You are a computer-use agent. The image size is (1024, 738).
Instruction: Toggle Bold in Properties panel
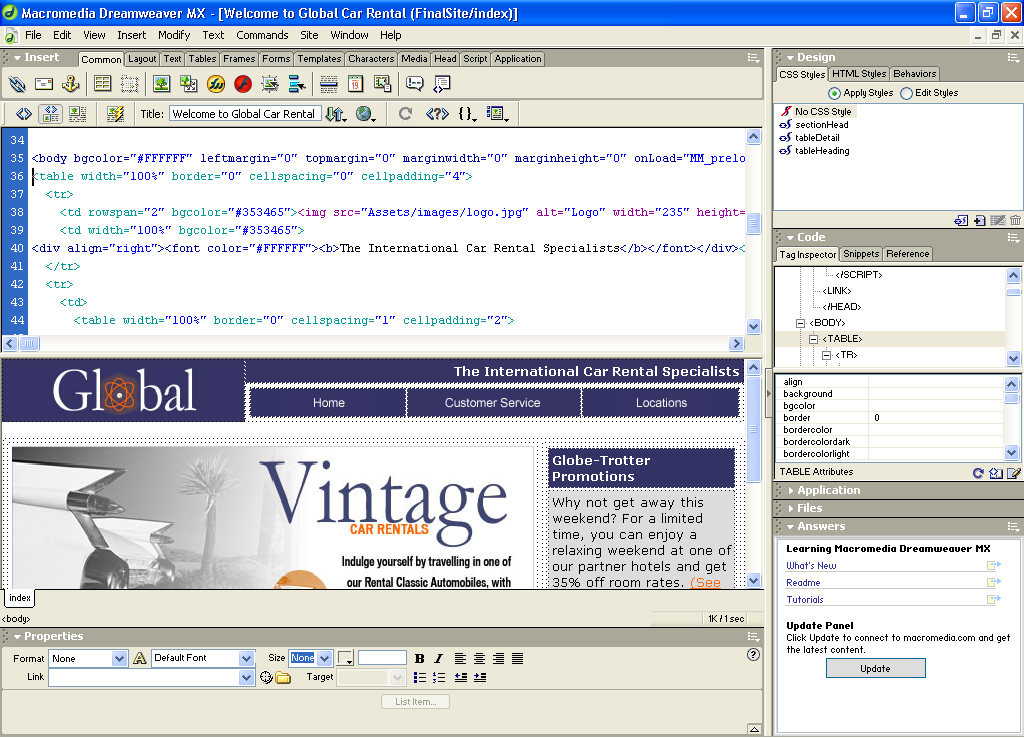pyautogui.click(x=419, y=658)
